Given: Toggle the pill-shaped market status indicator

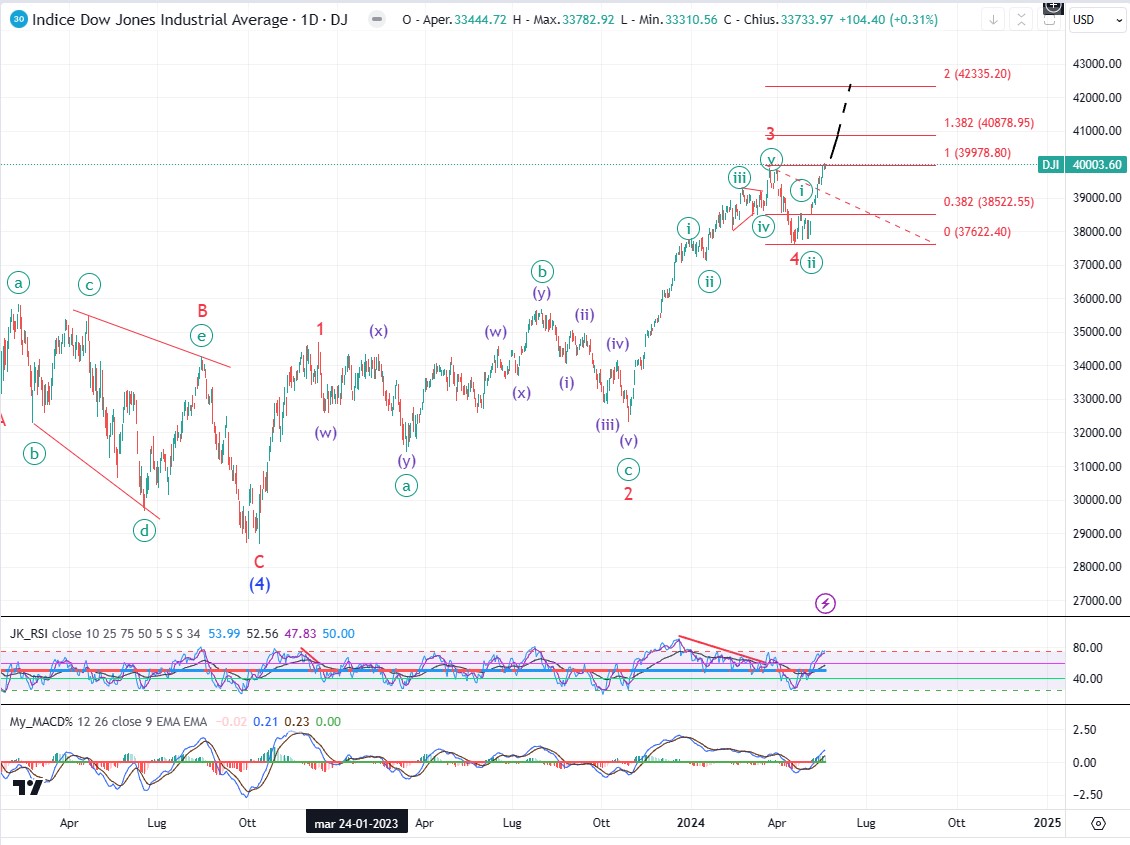Looking at the screenshot, I should click(376, 19).
